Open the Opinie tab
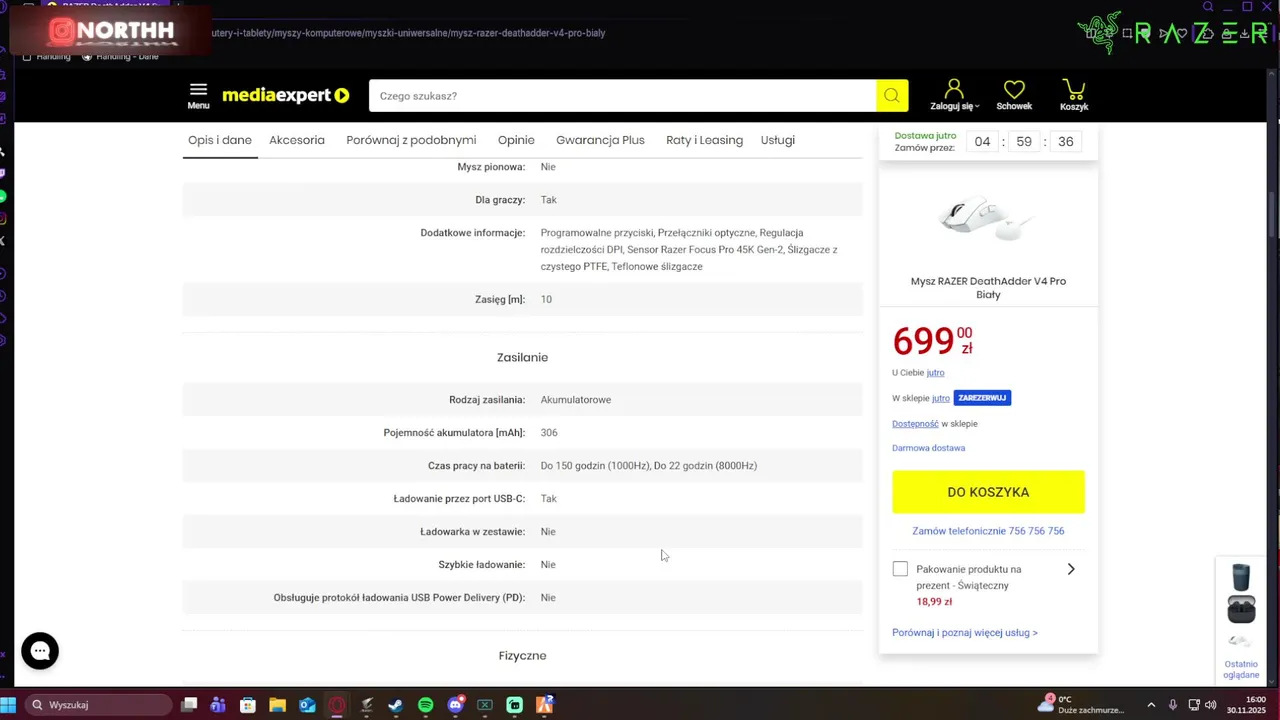 (x=516, y=140)
